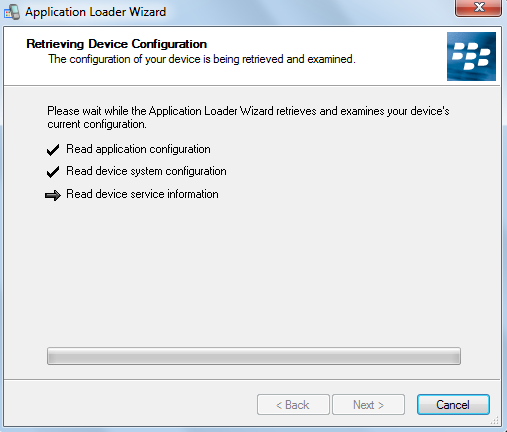Click the BlackBerry logo in the header
The image size is (507, 432).
[471, 56]
